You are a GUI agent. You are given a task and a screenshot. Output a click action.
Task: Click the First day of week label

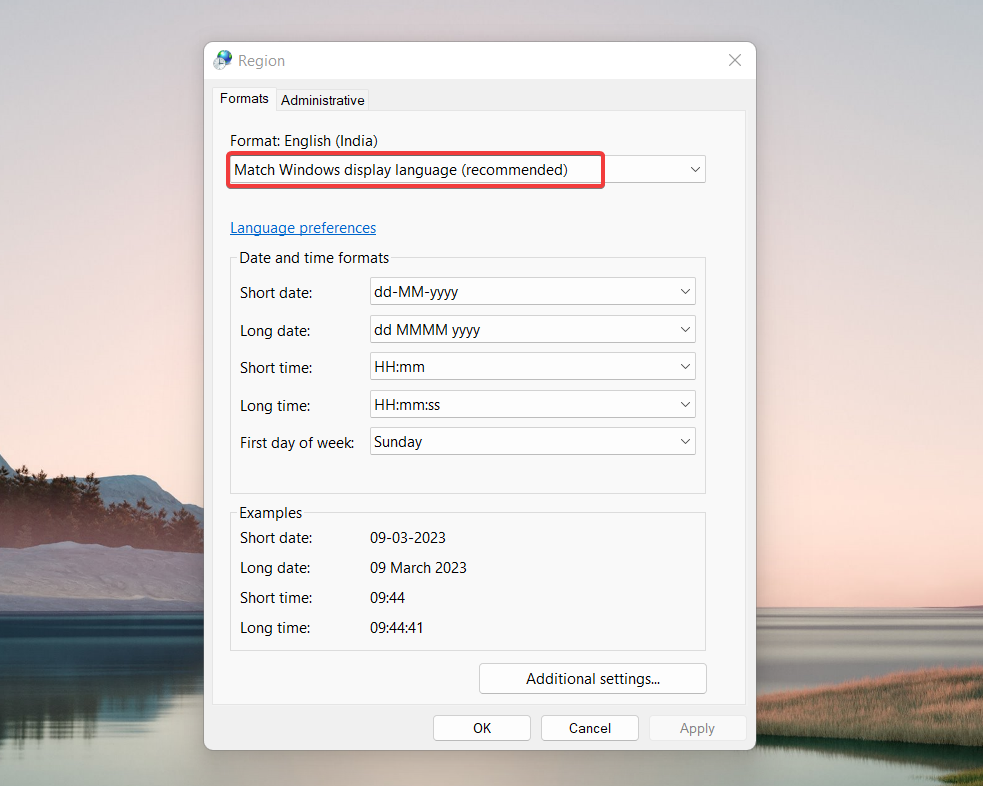click(297, 443)
